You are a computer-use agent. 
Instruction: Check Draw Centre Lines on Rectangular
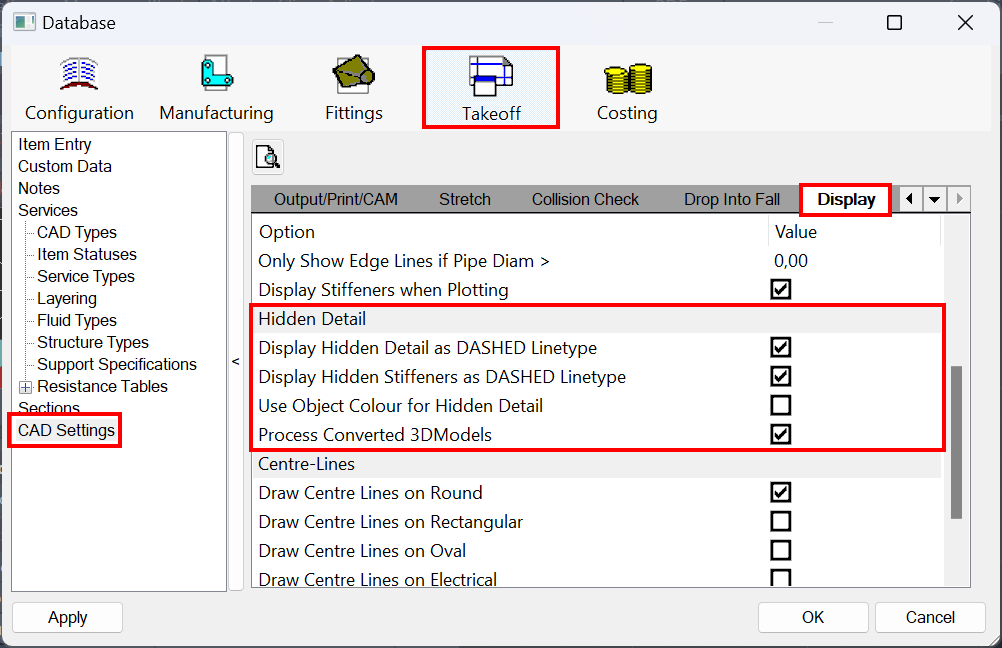(779, 521)
